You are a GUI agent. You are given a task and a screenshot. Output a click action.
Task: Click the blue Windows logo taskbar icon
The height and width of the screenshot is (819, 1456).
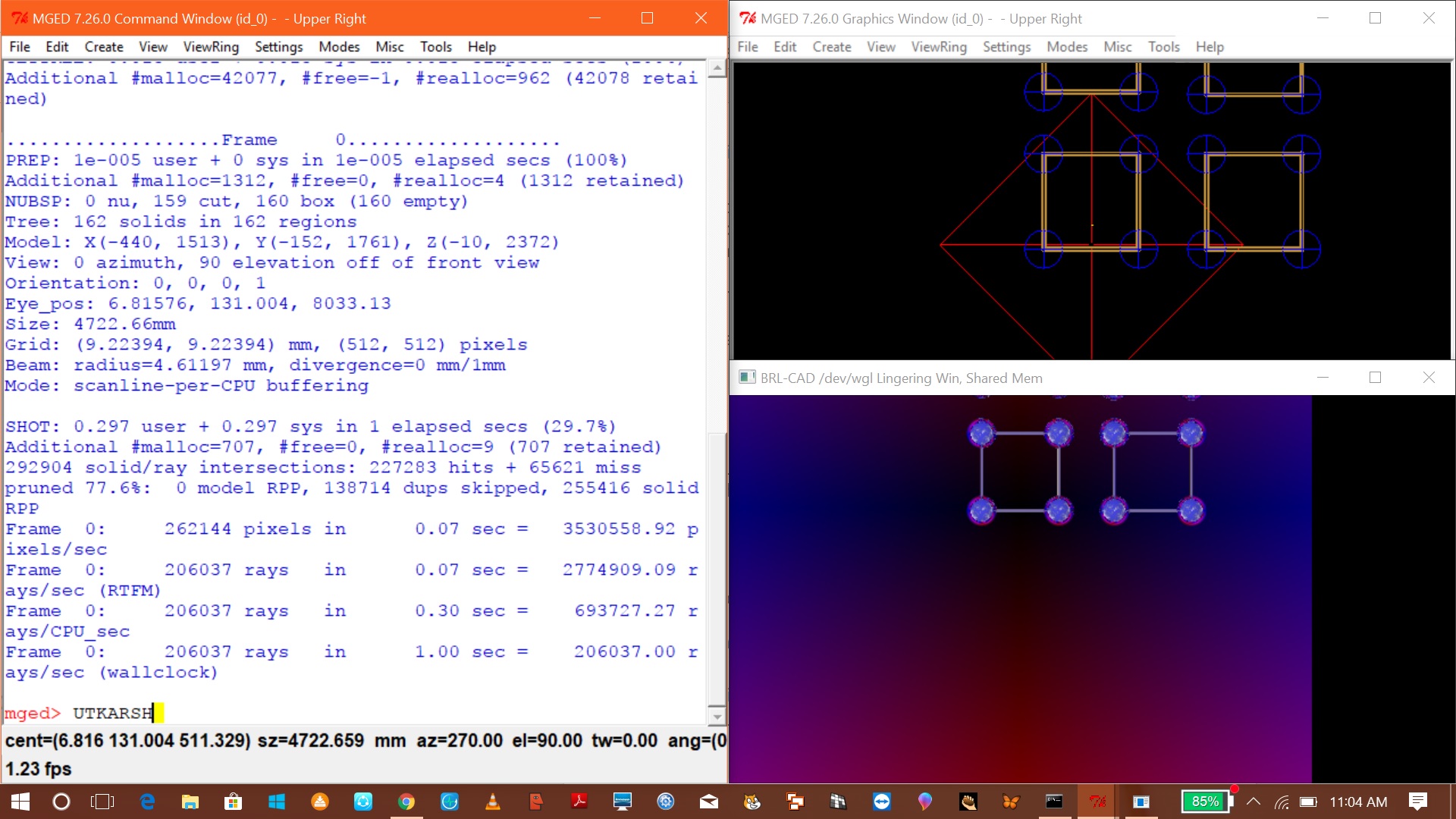tap(276, 802)
